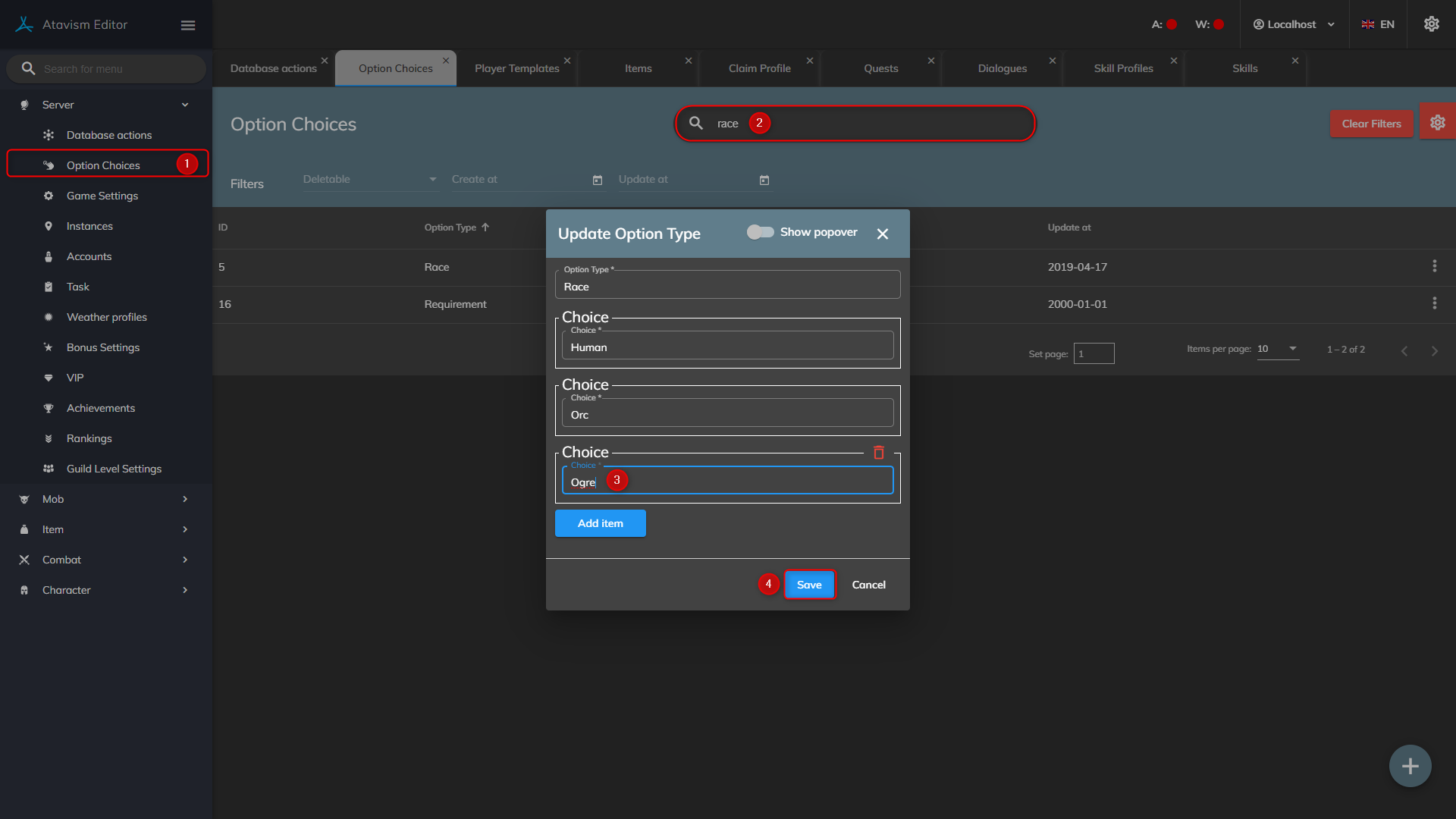Change items per page dropdown
Image resolution: width=1456 pixels, height=819 pixels.
point(1278,349)
